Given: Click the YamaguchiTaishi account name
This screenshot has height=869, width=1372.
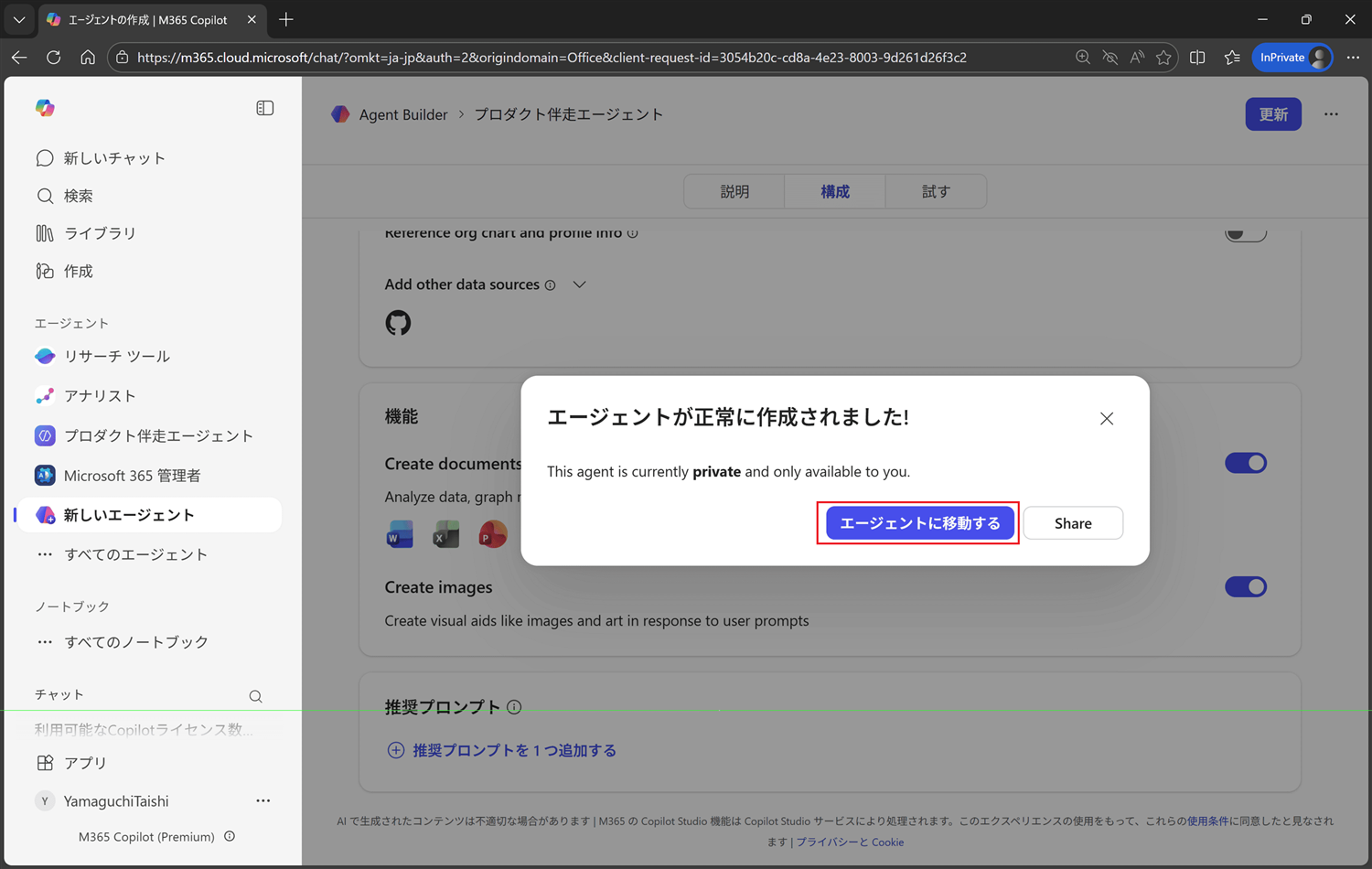Looking at the screenshot, I should click(116, 801).
